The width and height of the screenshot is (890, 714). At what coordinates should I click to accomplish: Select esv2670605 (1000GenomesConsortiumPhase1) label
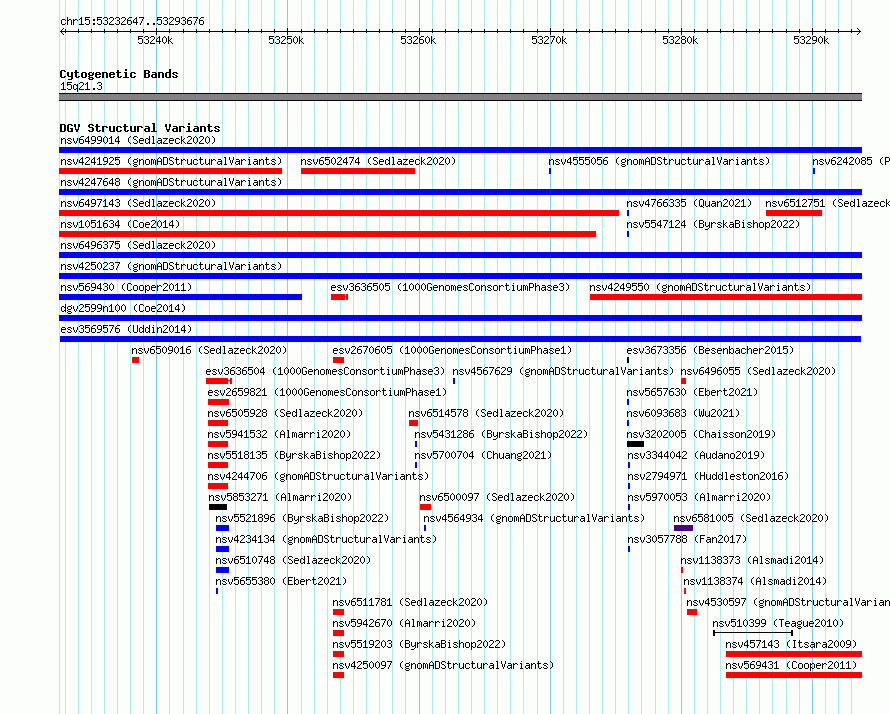pos(452,350)
